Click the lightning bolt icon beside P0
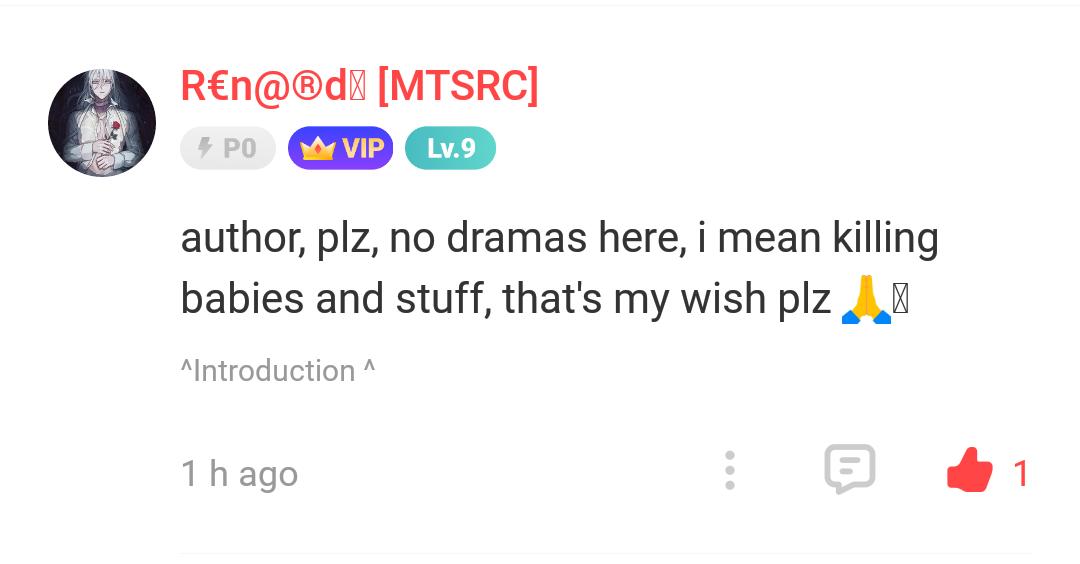This screenshot has height=564, width=1080. pyautogui.click(x=206, y=148)
